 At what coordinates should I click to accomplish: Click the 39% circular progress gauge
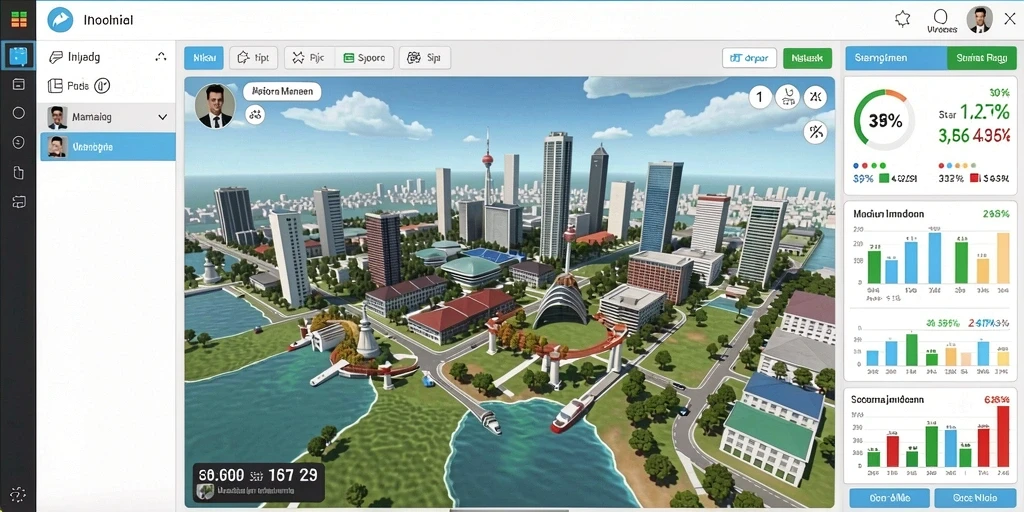(x=884, y=120)
